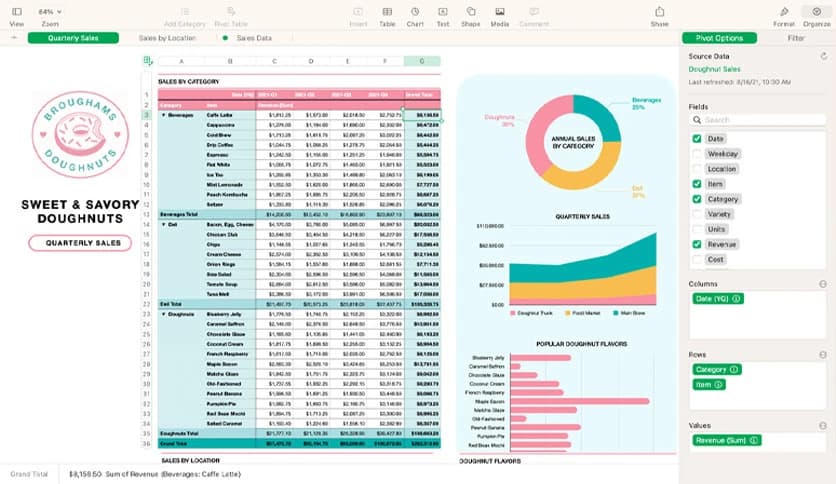Check the Location field checkbox
The height and width of the screenshot is (484, 836).
pos(697,169)
